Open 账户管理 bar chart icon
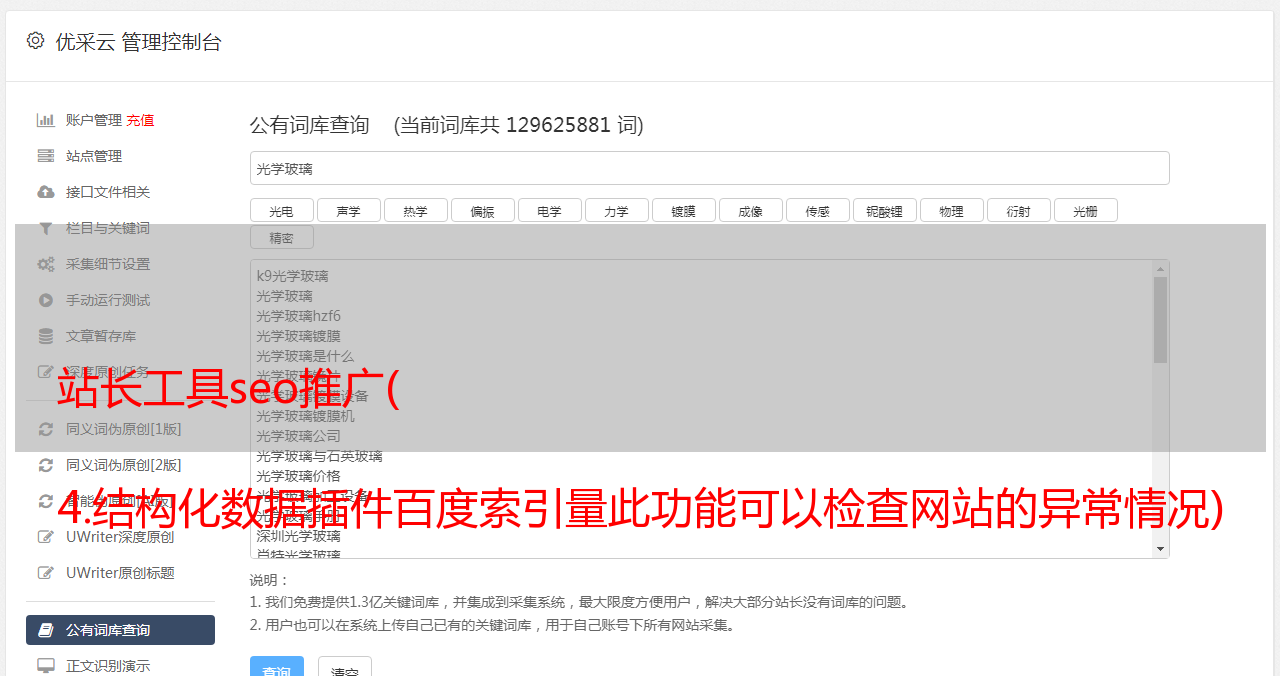The height and width of the screenshot is (676, 1280). pyautogui.click(x=46, y=120)
